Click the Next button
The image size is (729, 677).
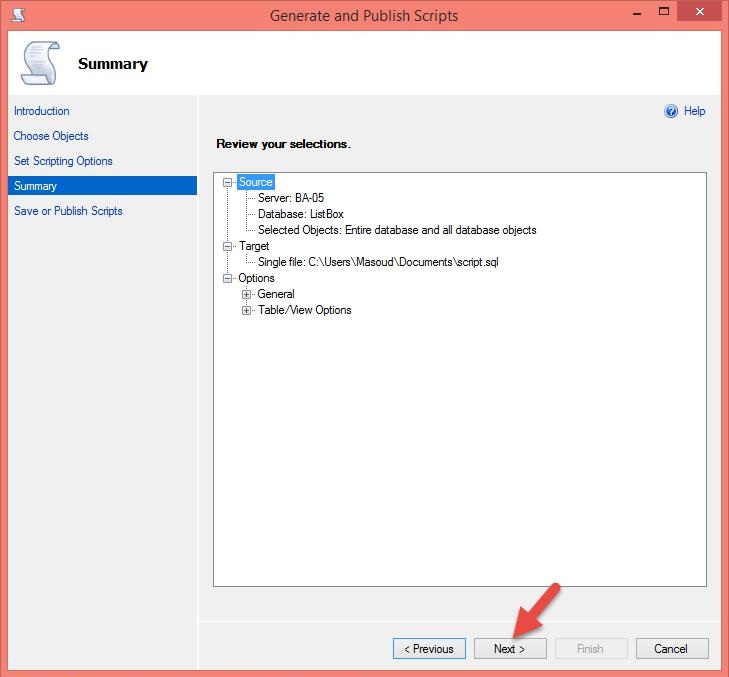tap(510, 649)
